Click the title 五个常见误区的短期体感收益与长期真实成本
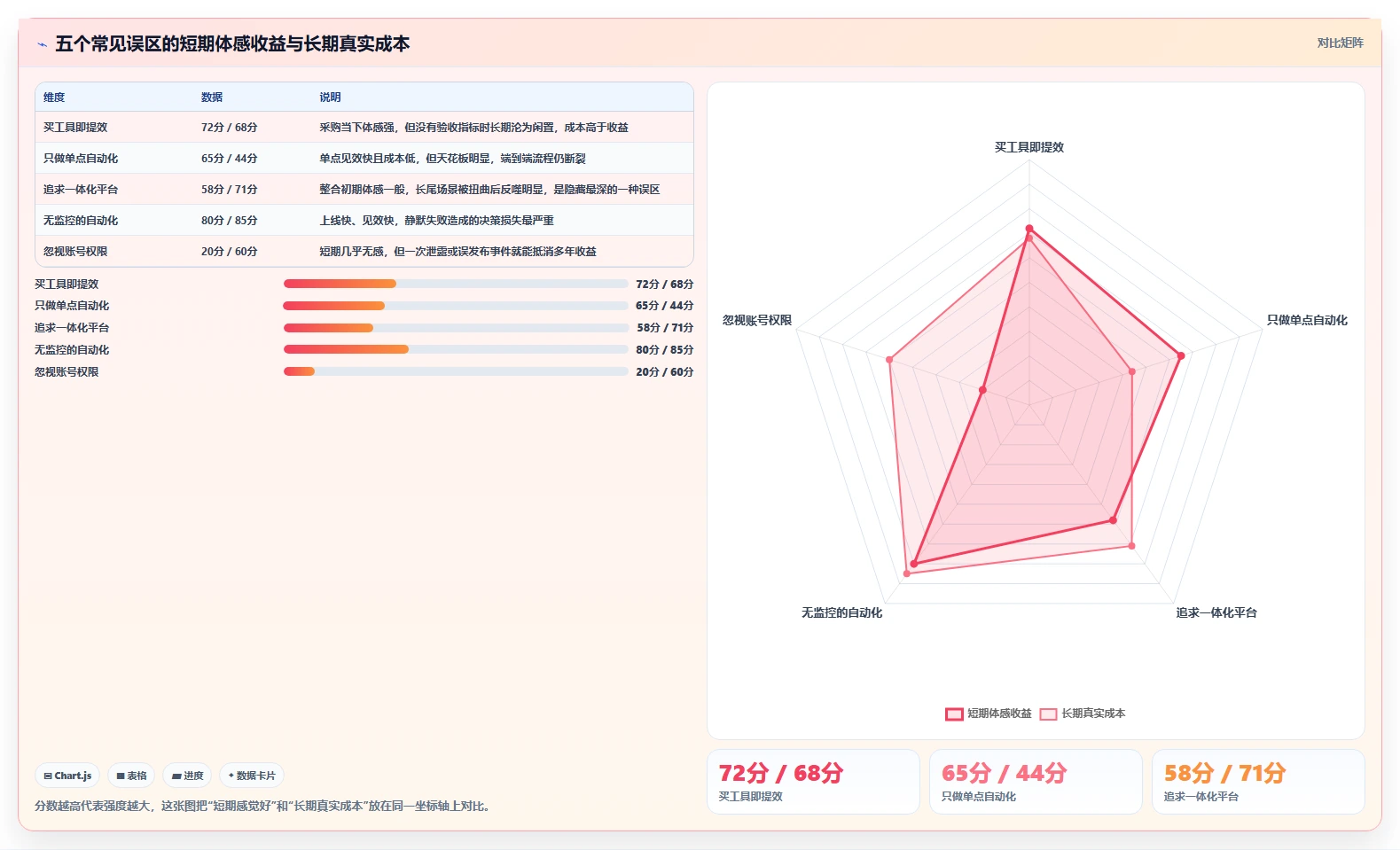Screen dimensions: 1400x850 [x=232, y=43]
